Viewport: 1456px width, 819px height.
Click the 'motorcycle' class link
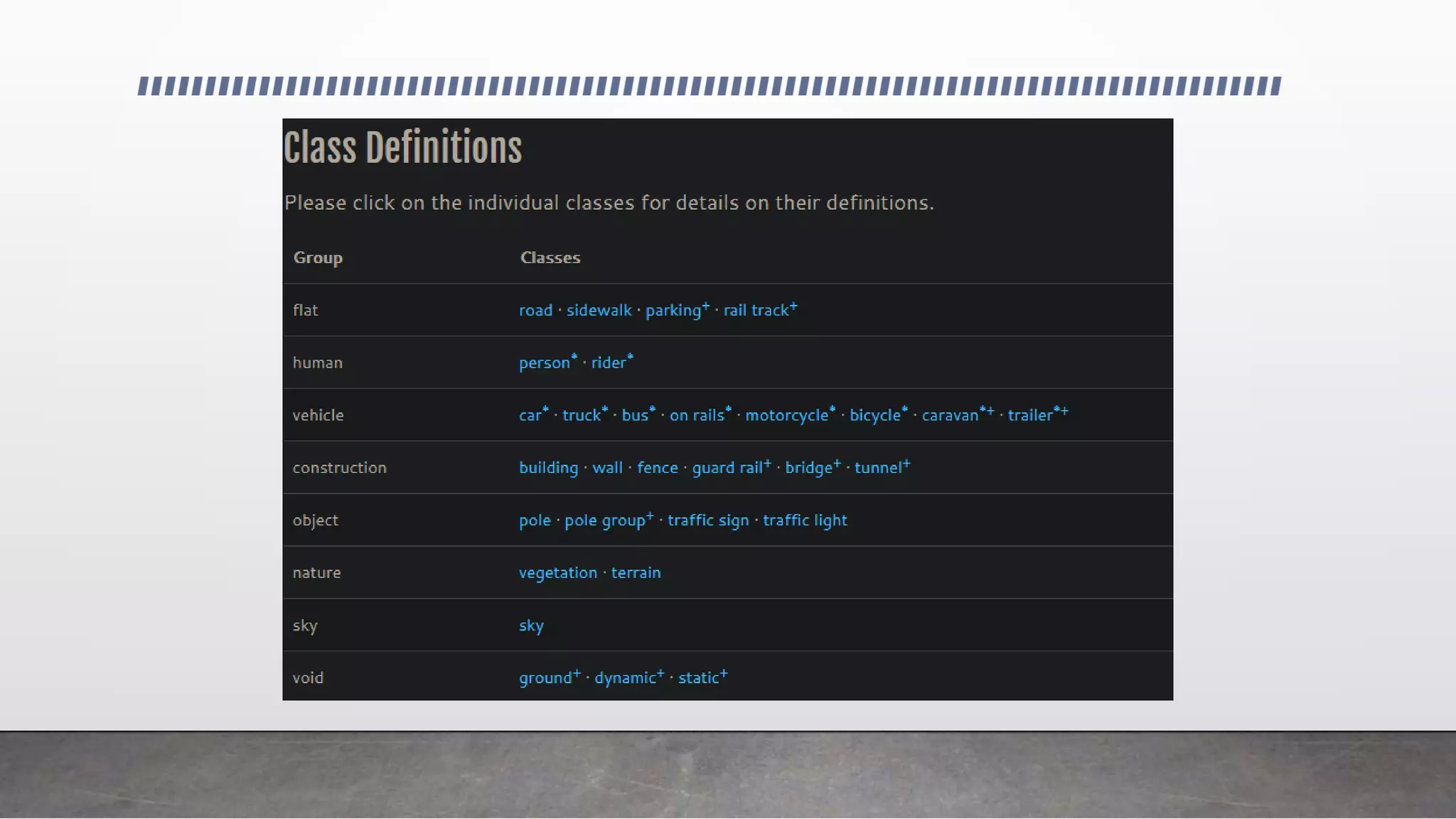click(x=786, y=416)
